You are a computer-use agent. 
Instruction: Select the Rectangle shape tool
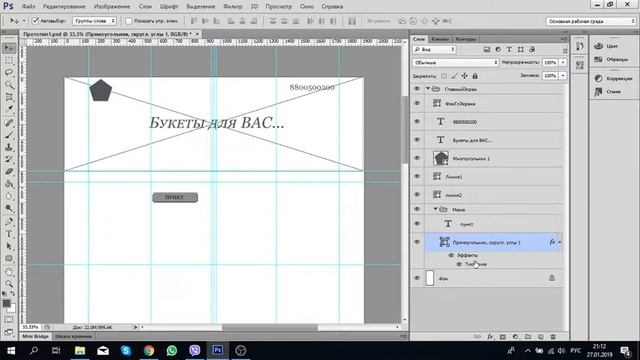coord(9,259)
